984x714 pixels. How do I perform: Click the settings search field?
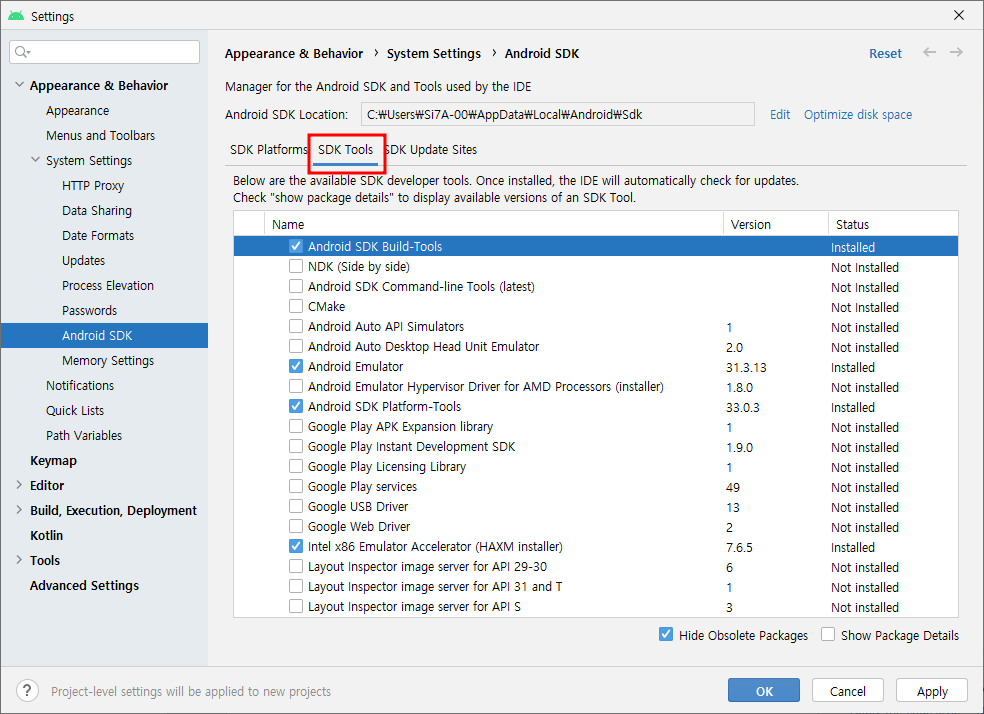105,52
